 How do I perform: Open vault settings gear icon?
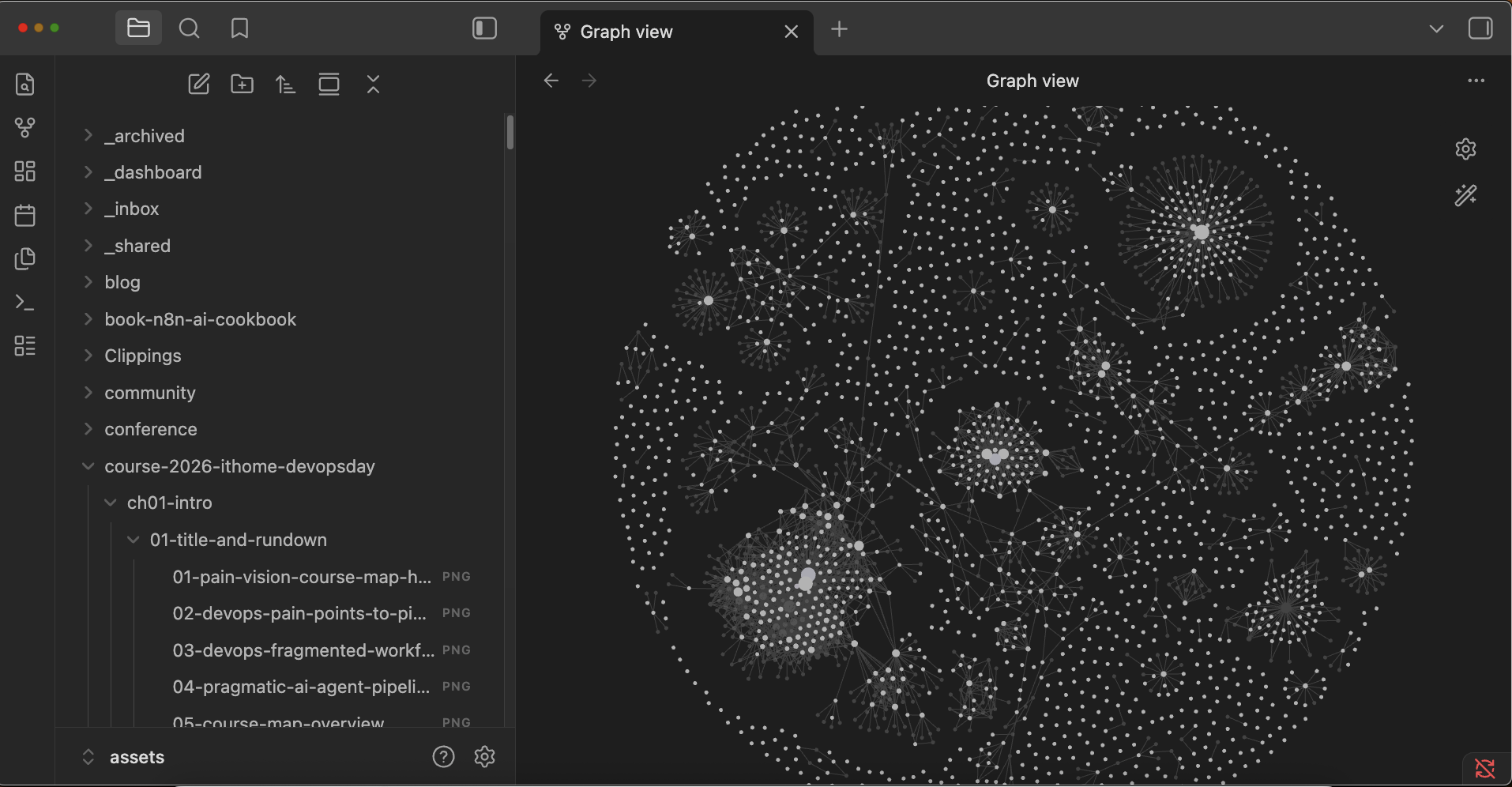(485, 757)
